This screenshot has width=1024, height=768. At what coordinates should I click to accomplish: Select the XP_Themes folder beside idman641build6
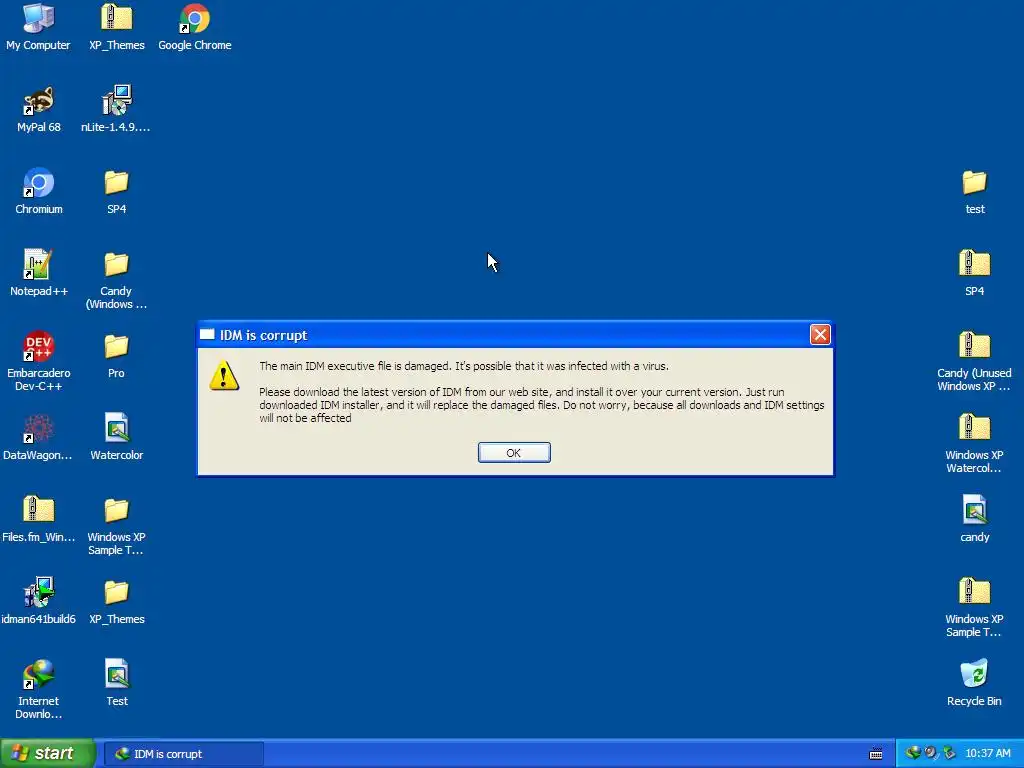tap(116, 601)
